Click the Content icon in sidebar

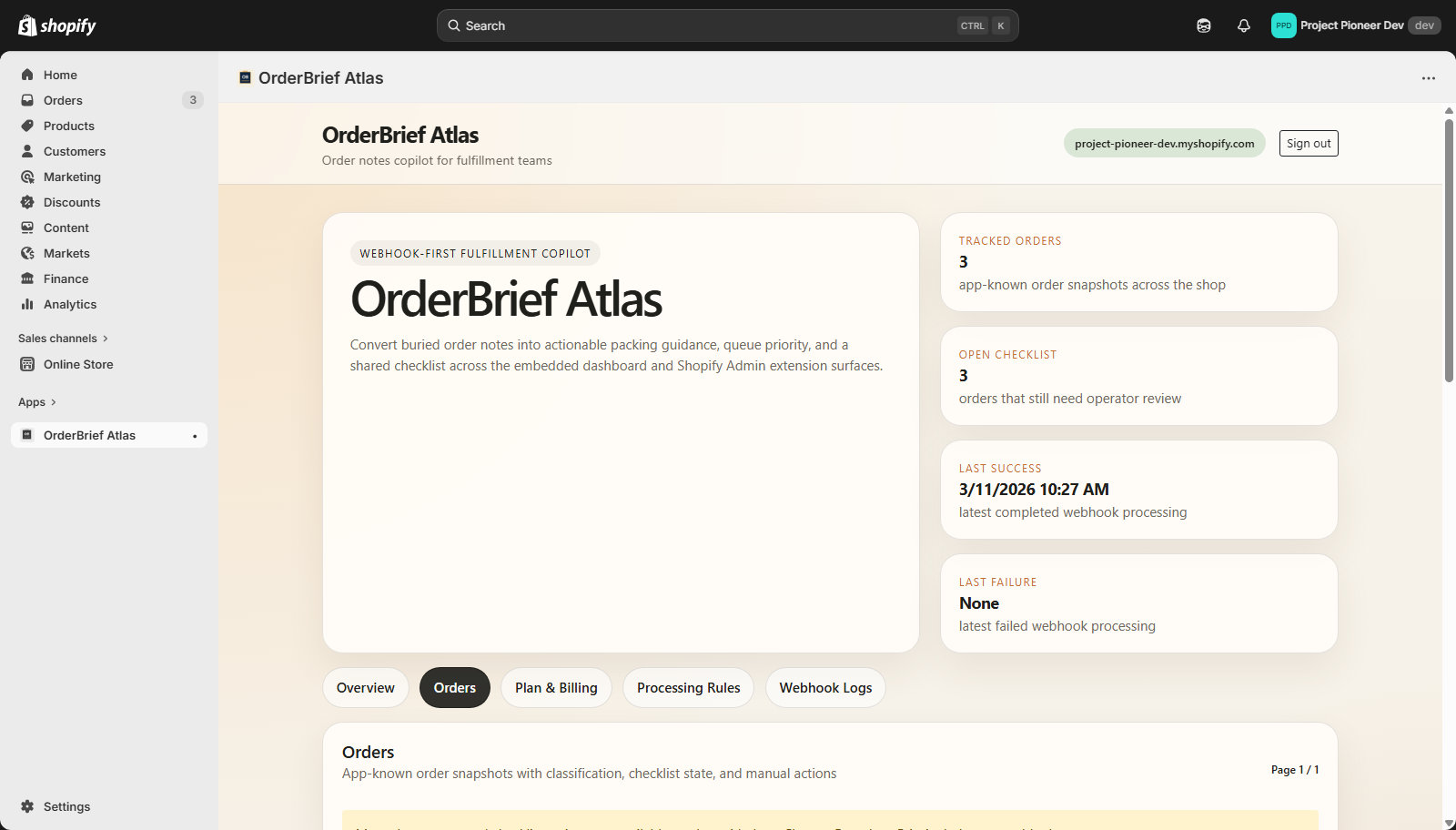click(27, 228)
